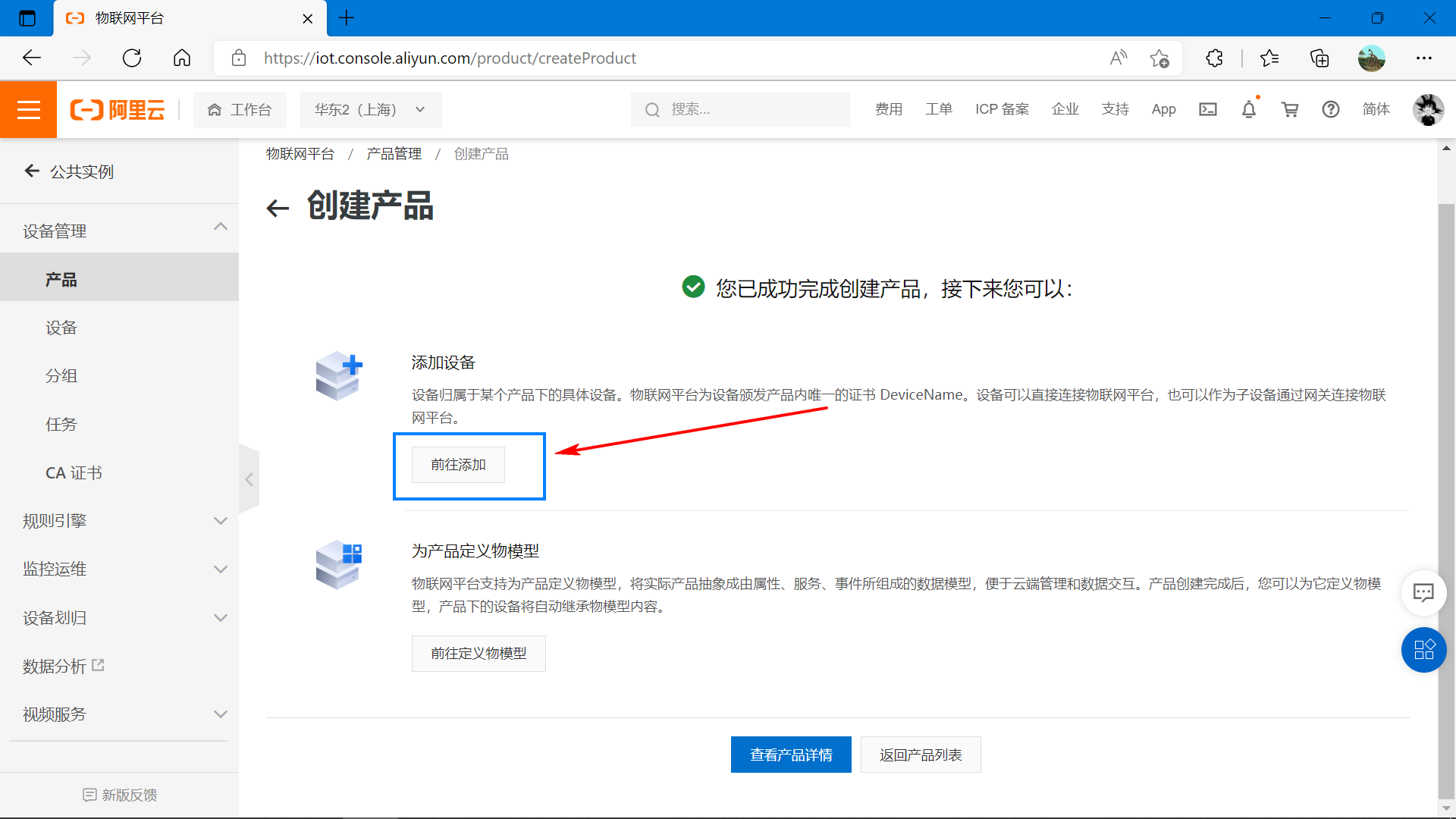Open the Cloud Shell terminal icon
Screen dimensions: 1456x819
point(1208,110)
